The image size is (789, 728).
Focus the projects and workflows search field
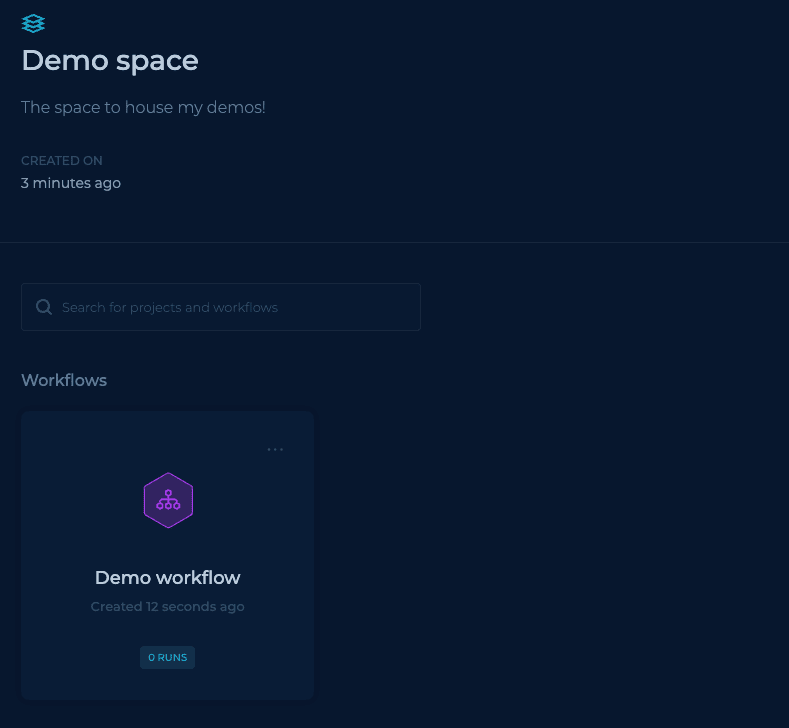[221, 307]
